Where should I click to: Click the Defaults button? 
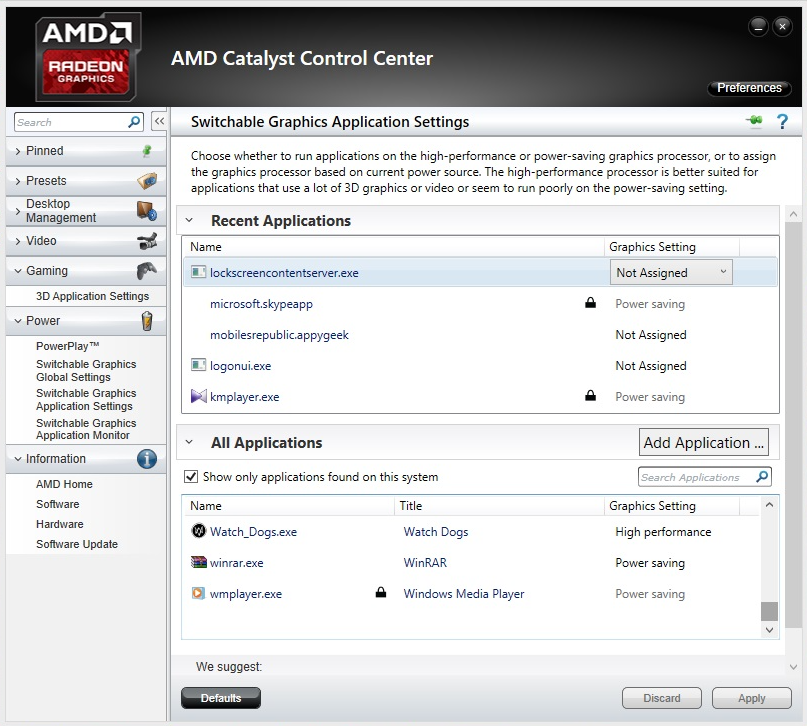click(x=221, y=698)
